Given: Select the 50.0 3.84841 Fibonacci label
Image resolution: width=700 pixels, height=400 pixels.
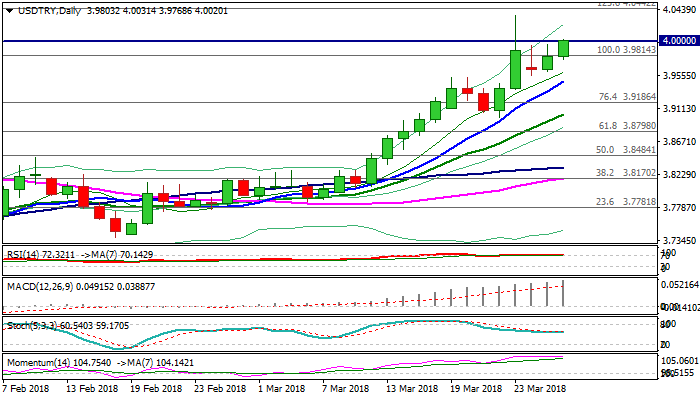Looking at the screenshot, I should [x=626, y=150].
